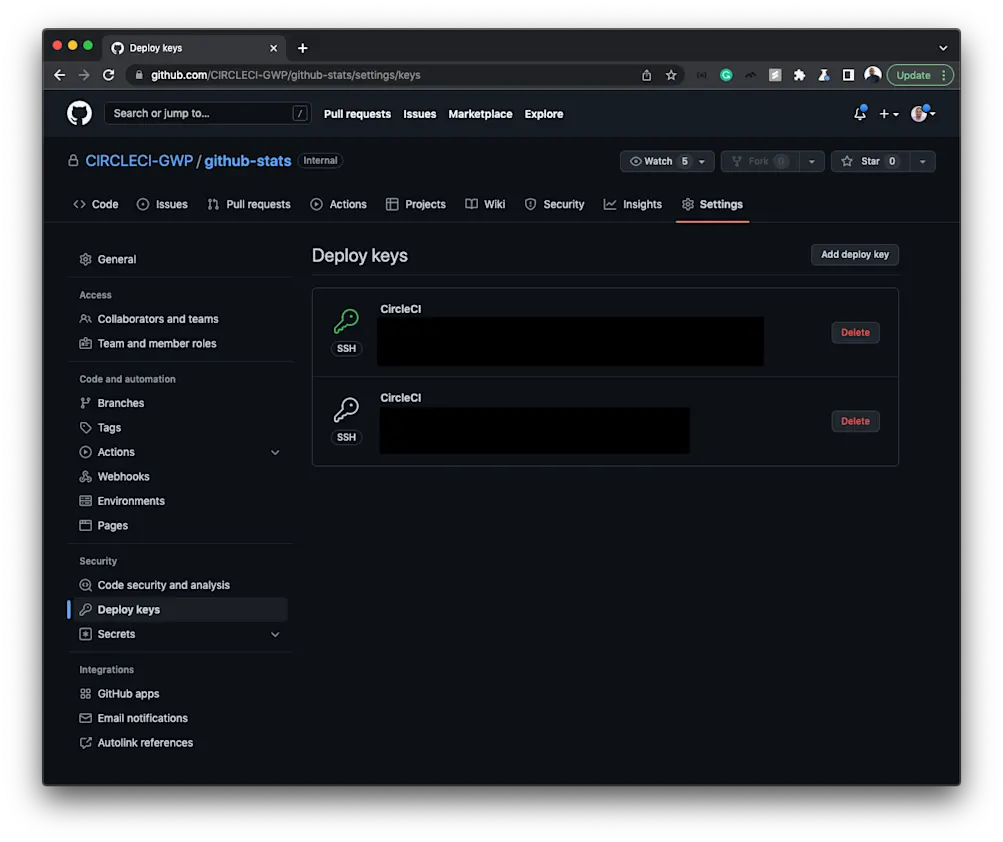Click the GitHub home logo
This screenshot has height=842, width=1003.
pyautogui.click(x=79, y=112)
